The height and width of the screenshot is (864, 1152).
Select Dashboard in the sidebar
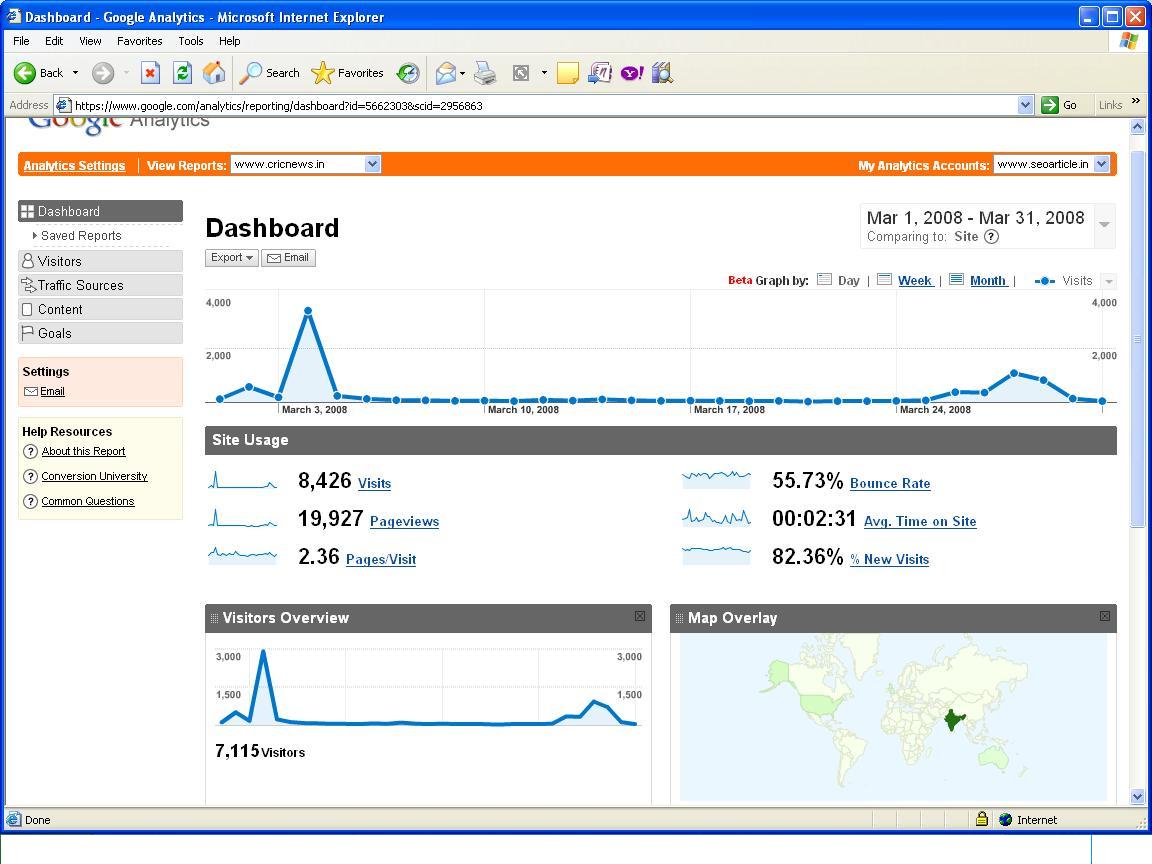101,211
